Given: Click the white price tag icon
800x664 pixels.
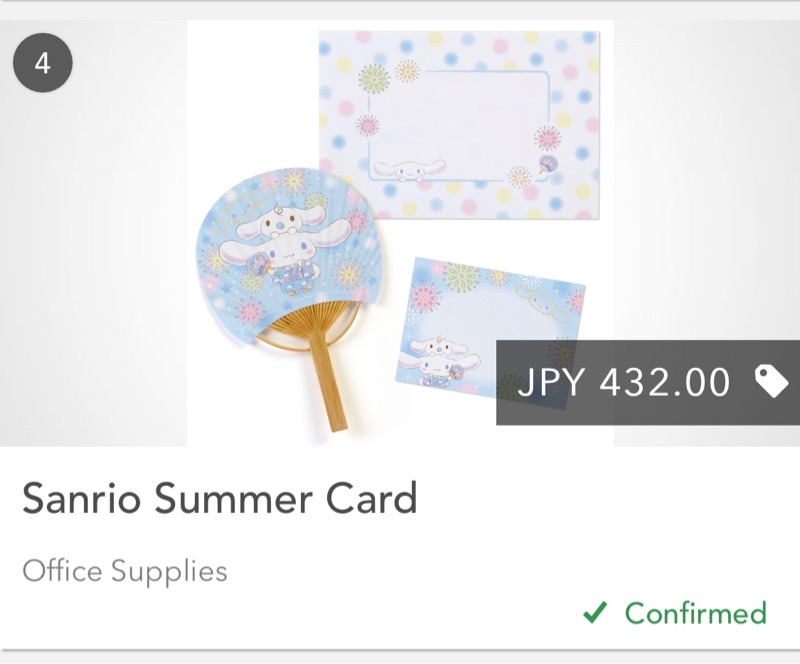Looking at the screenshot, I should pyautogui.click(x=770, y=381).
